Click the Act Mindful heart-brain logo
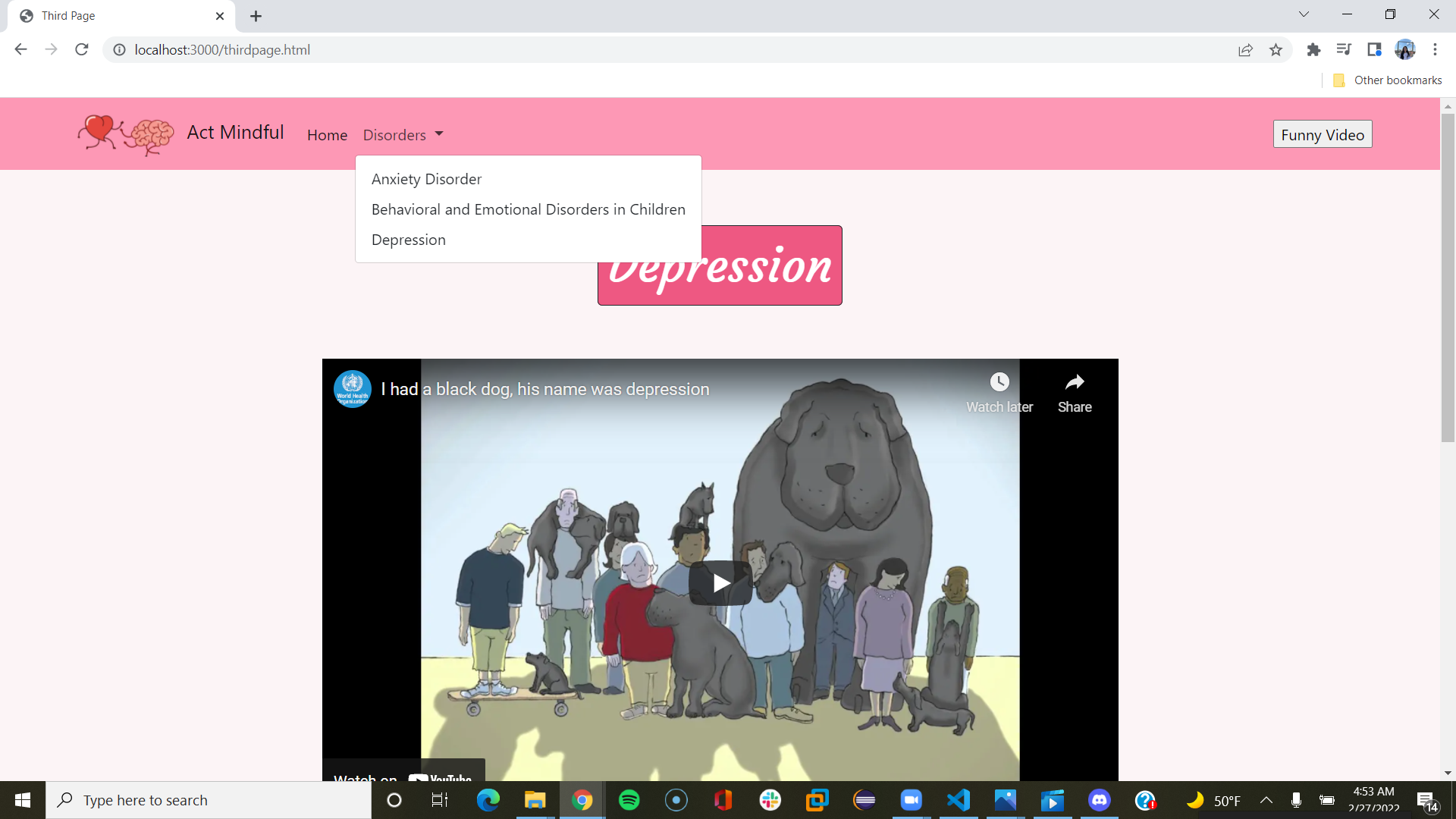This screenshot has width=1456, height=819. coord(126,134)
